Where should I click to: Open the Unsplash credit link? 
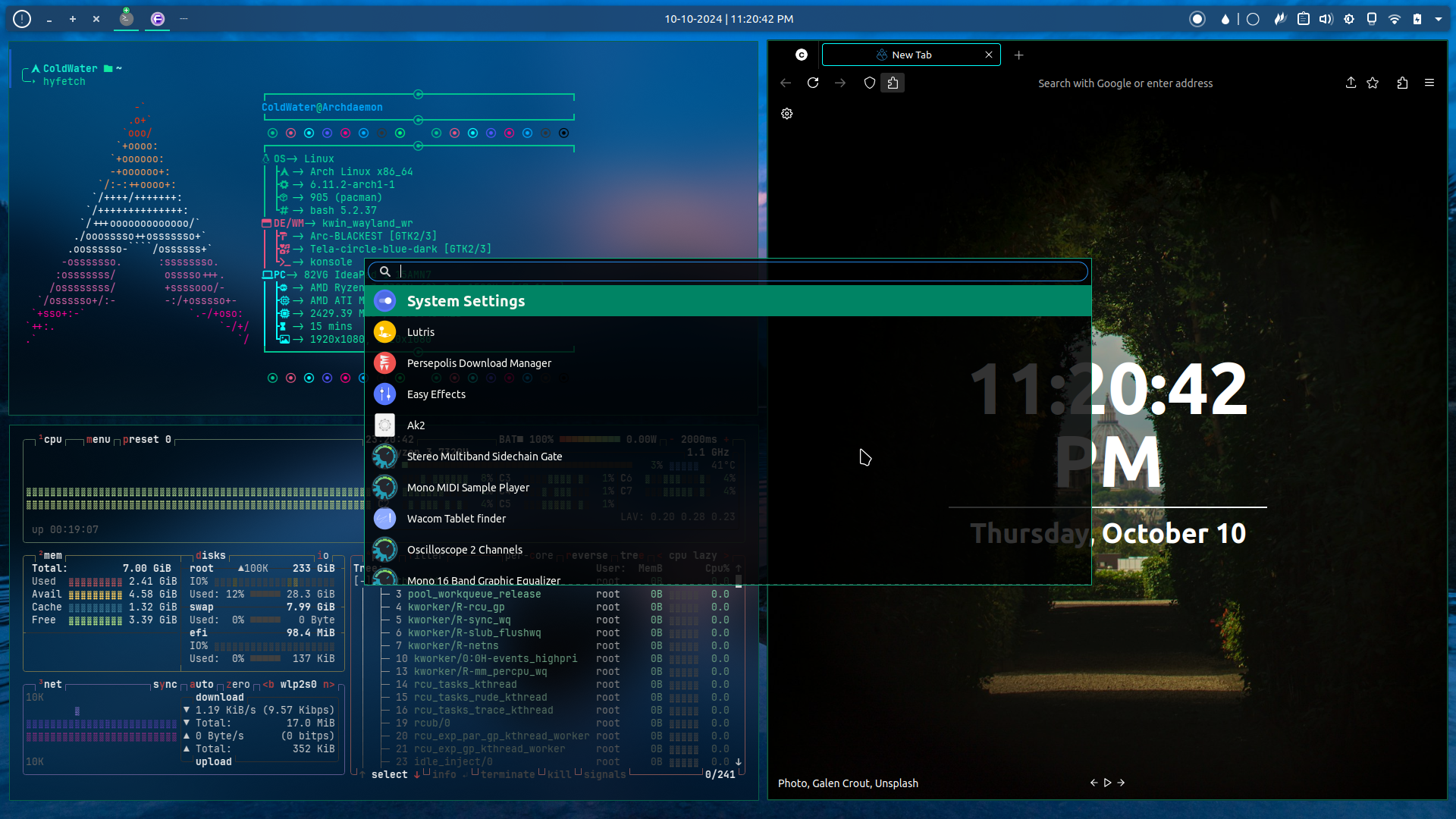click(896, 783)
